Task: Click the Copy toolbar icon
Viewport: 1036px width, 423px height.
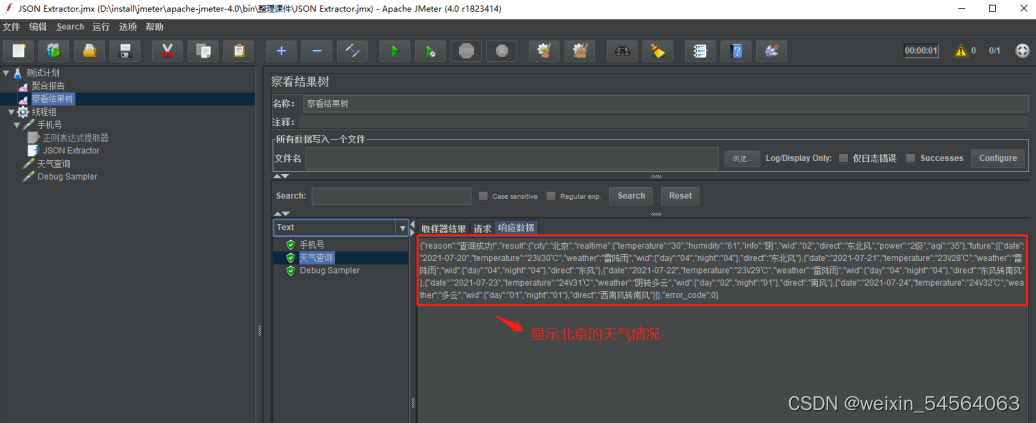Action: point(203,51)
